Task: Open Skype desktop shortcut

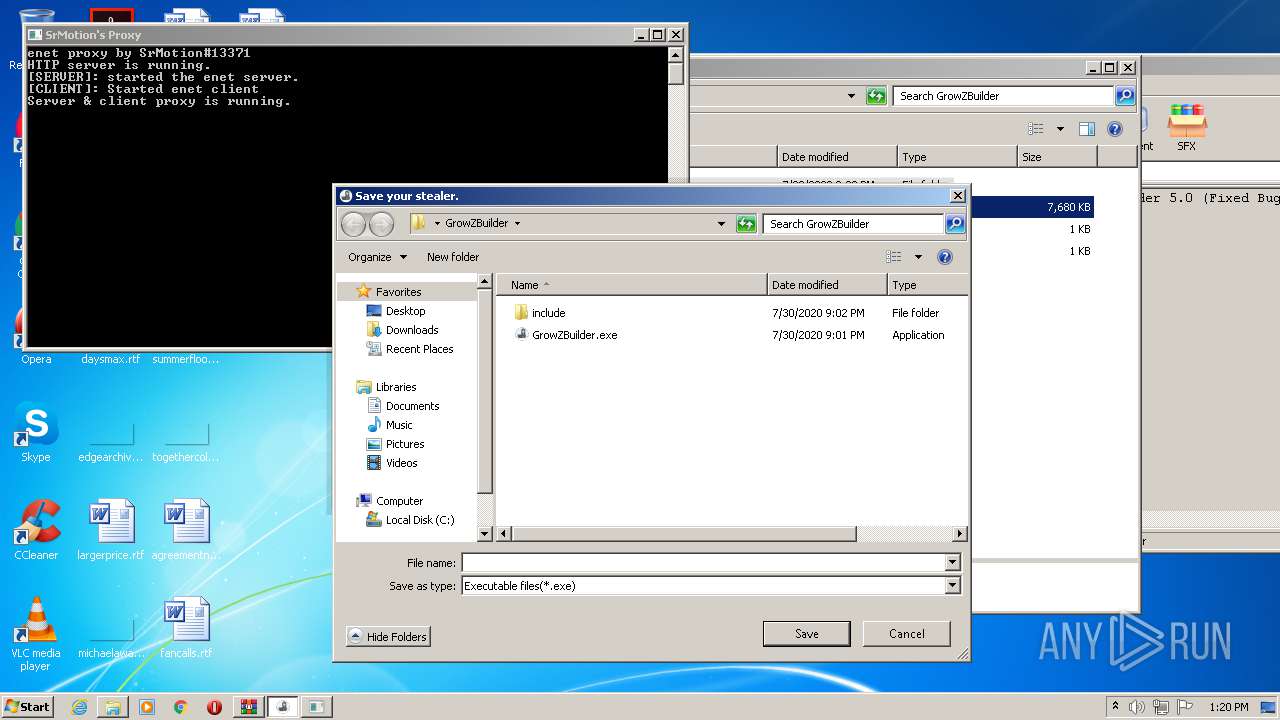Action: pyautogui.click(x=36, y=433)
